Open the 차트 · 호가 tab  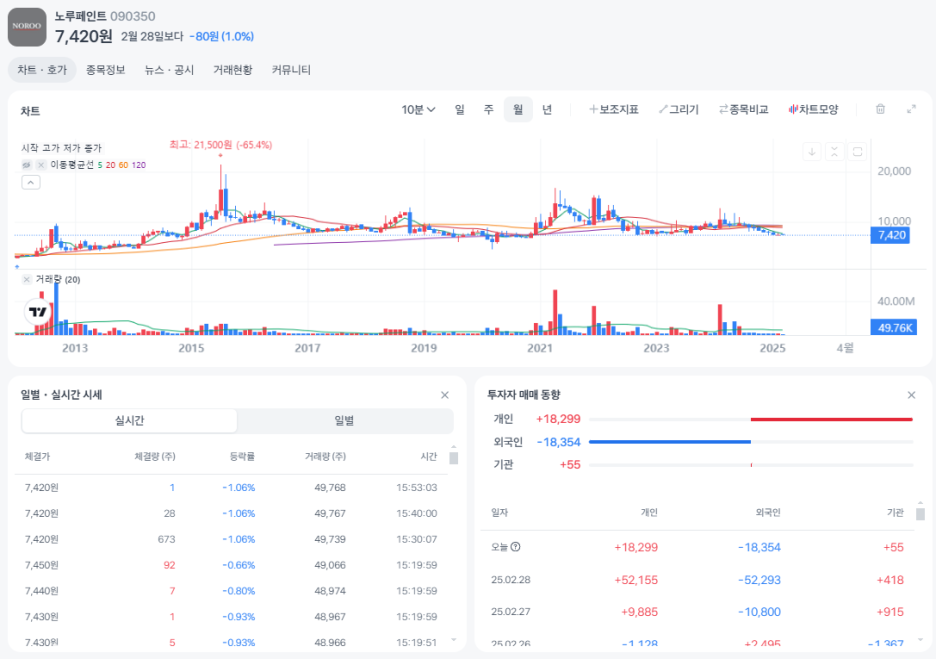click(42, 70)
